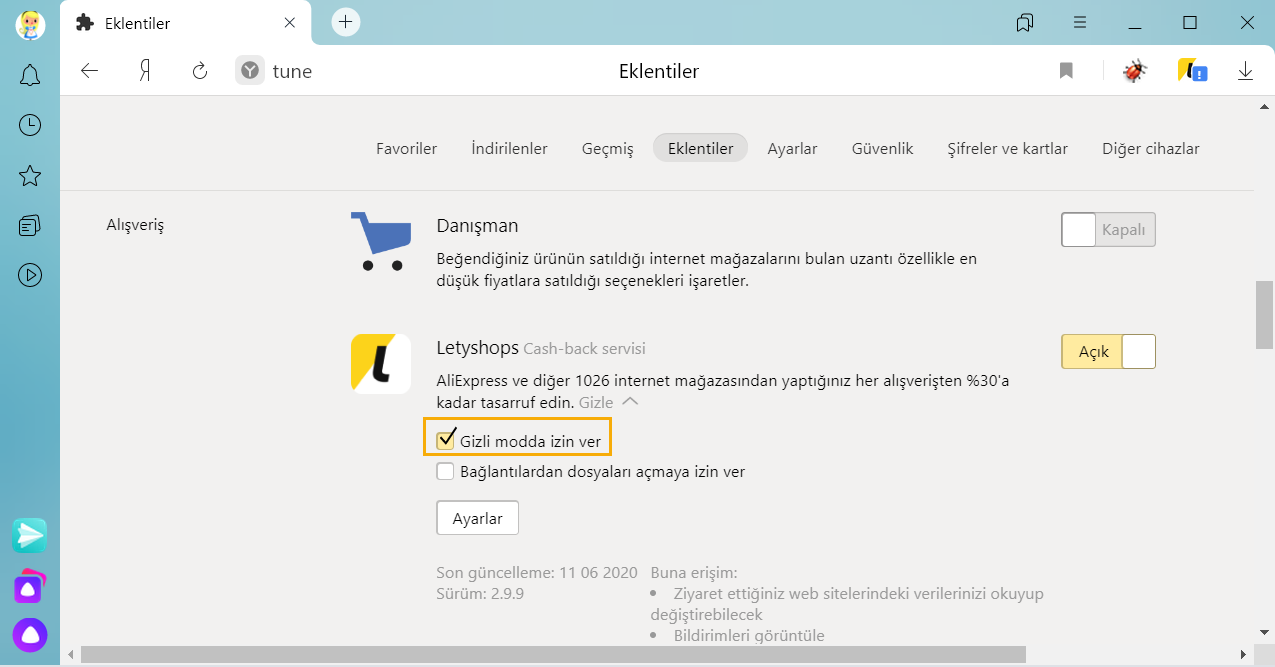Open notifications bell in sidebar

tap(30, 75)
